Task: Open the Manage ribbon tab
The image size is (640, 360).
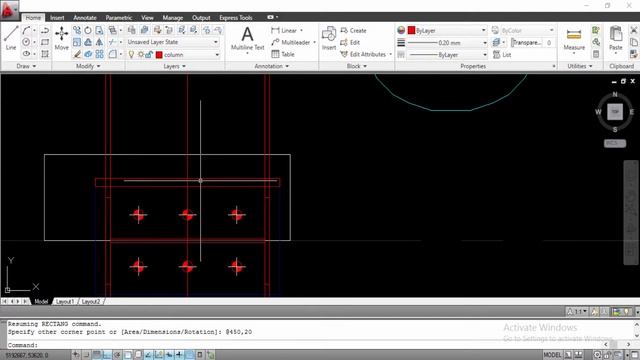Action: click(x=173, y=18)
